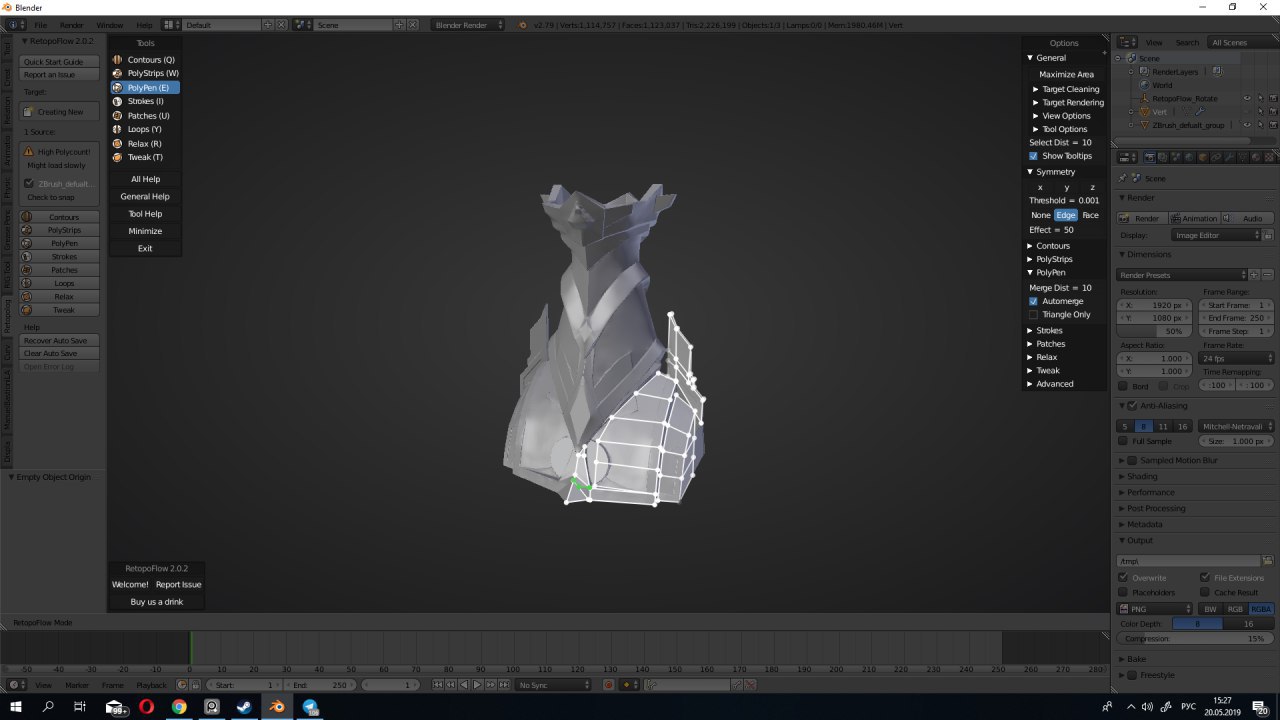Open Chrome from taskbar
The image size is (1280, 720).
pos(179,707)
